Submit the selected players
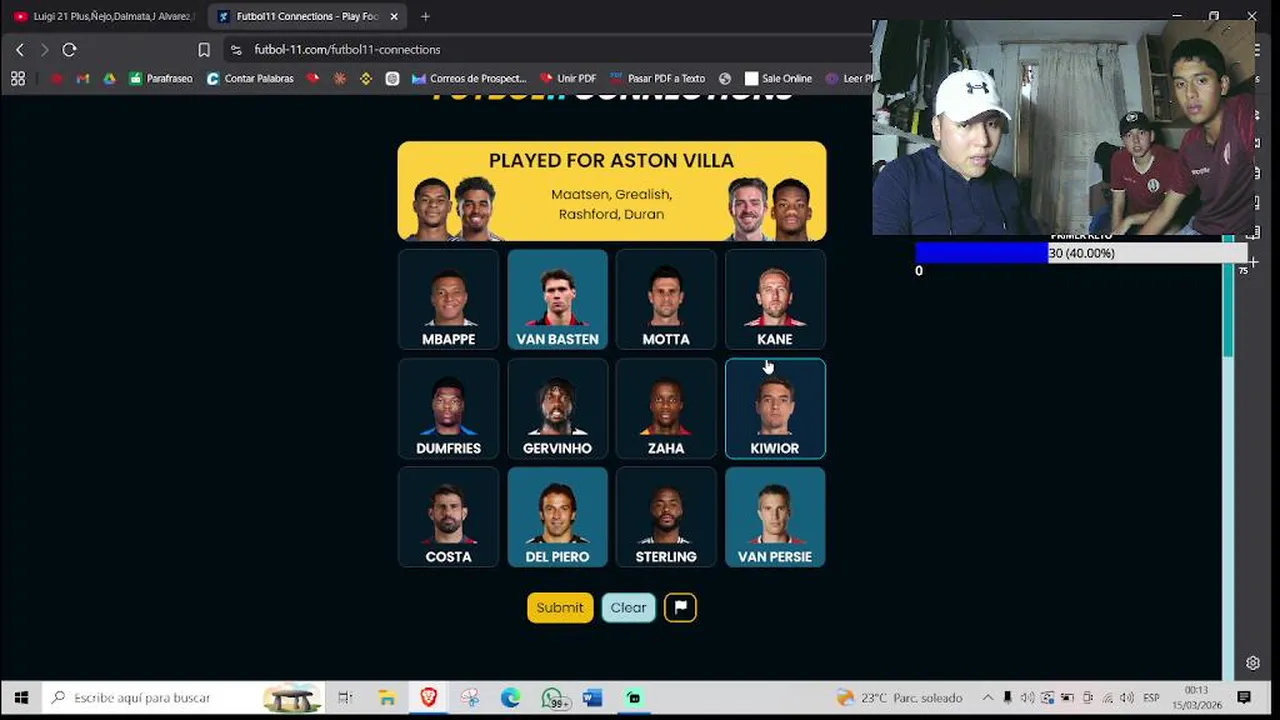Image resolution: width=1280 pixels, height=720 pixels. click(560, 607)
